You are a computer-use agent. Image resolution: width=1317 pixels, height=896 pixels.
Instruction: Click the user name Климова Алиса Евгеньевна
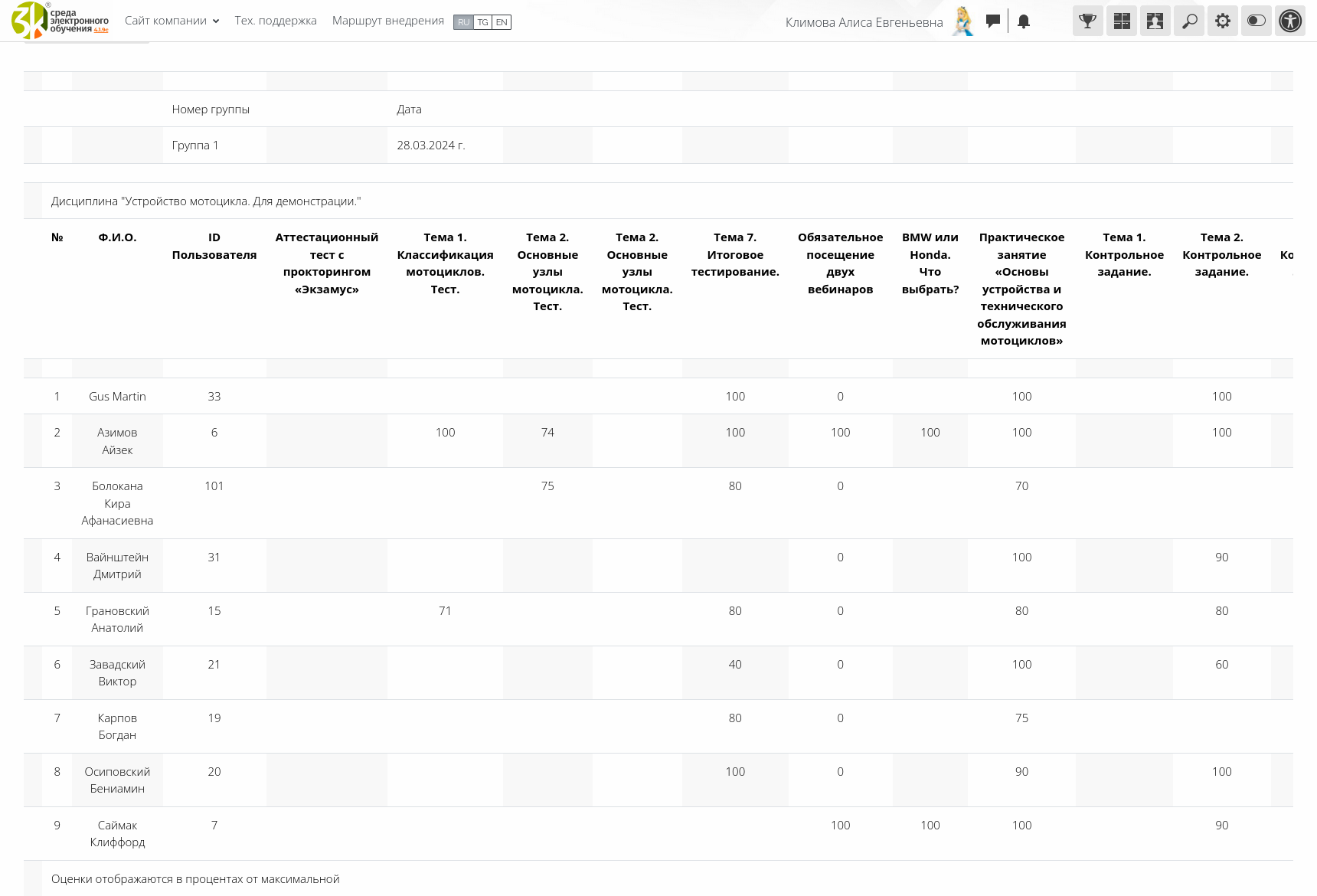864,22
